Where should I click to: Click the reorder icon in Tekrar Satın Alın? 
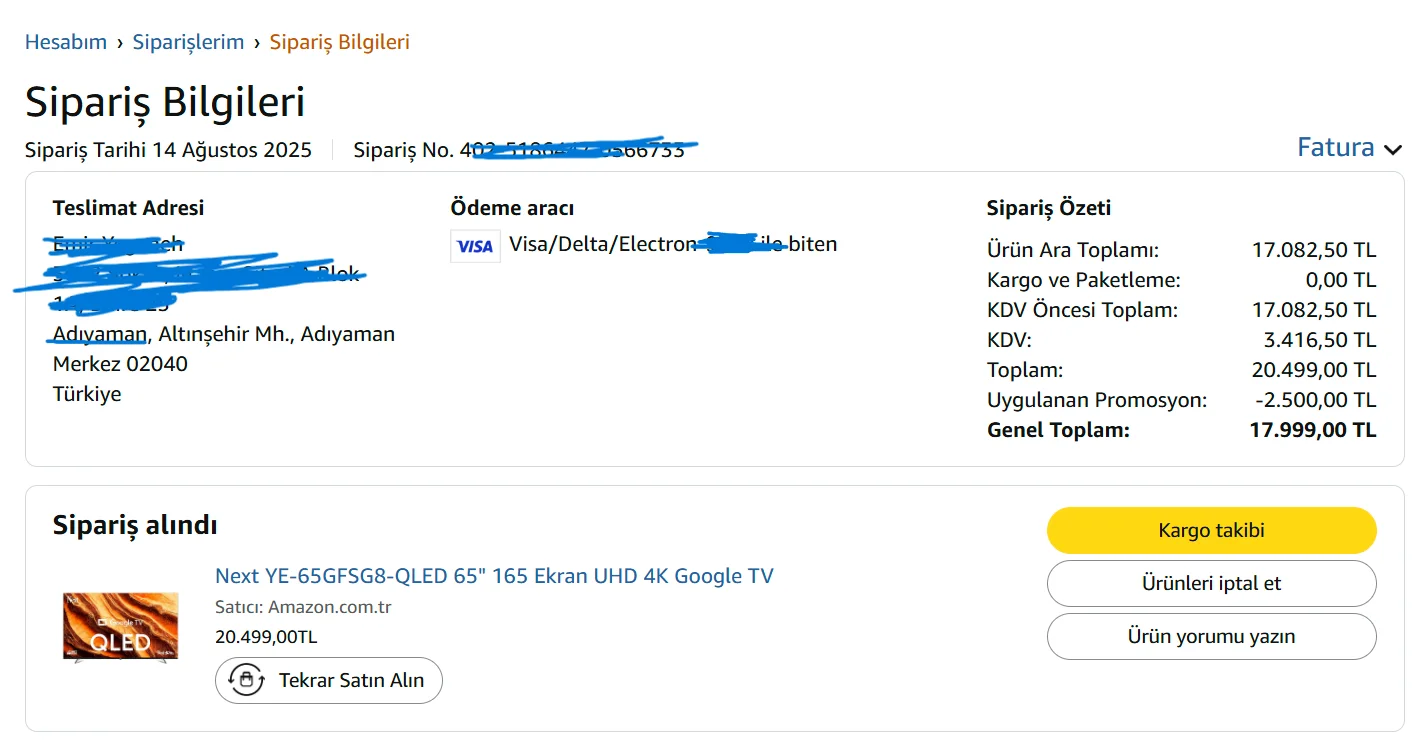click(246, 680)
